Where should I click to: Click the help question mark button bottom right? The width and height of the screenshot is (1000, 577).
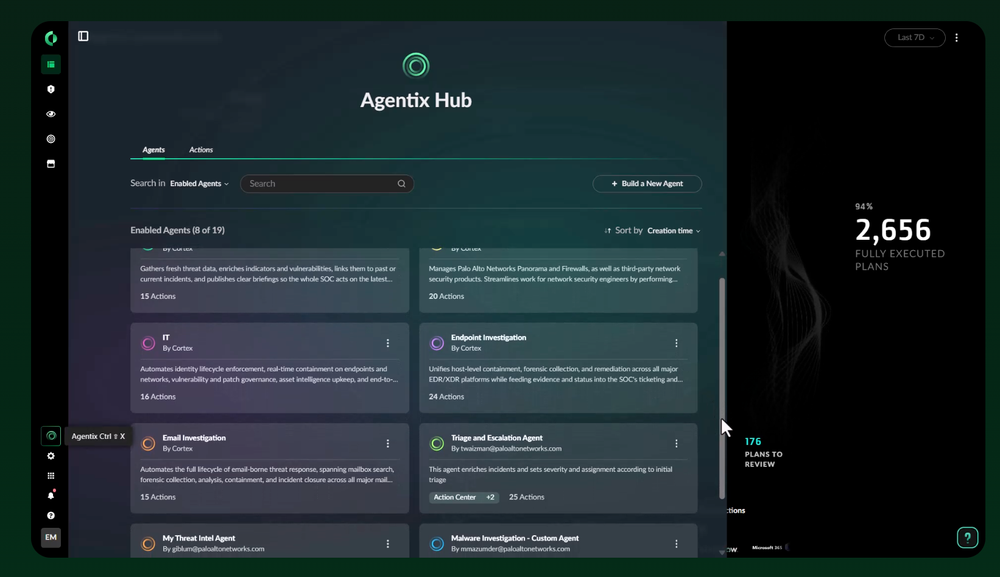[967, 537]
